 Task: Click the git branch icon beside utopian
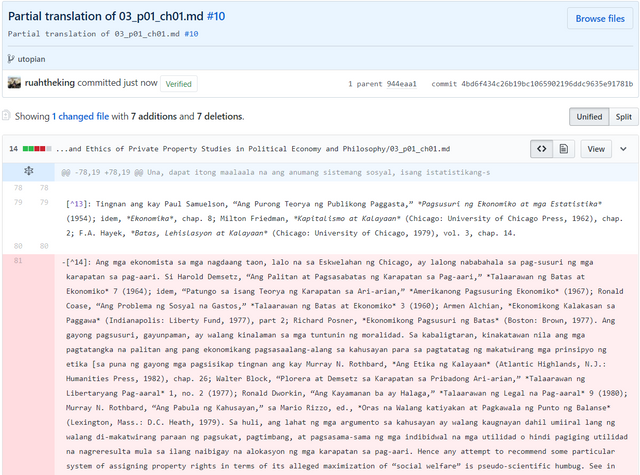pos(11,59)
